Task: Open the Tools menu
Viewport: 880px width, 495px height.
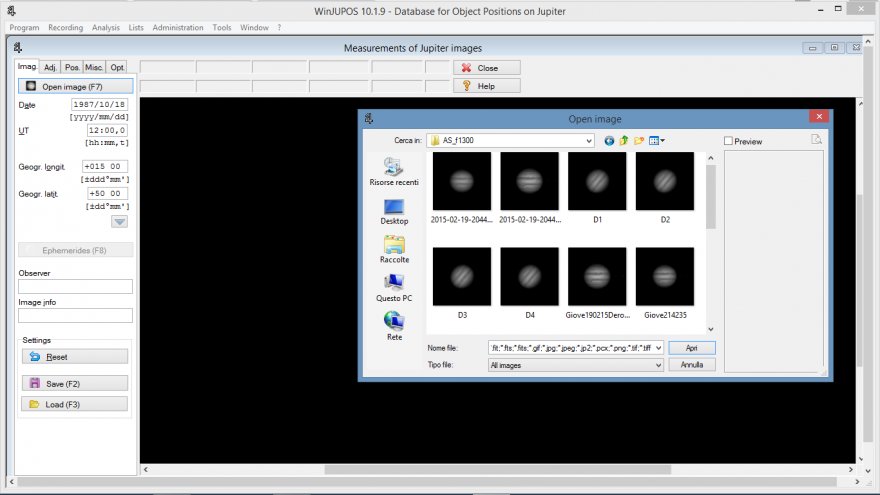Action: 222,28
